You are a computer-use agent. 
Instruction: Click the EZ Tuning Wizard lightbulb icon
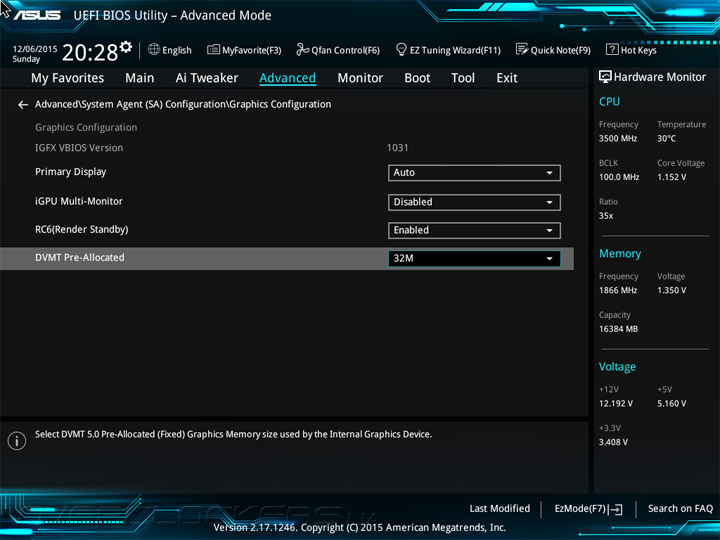tap(401, 49)
